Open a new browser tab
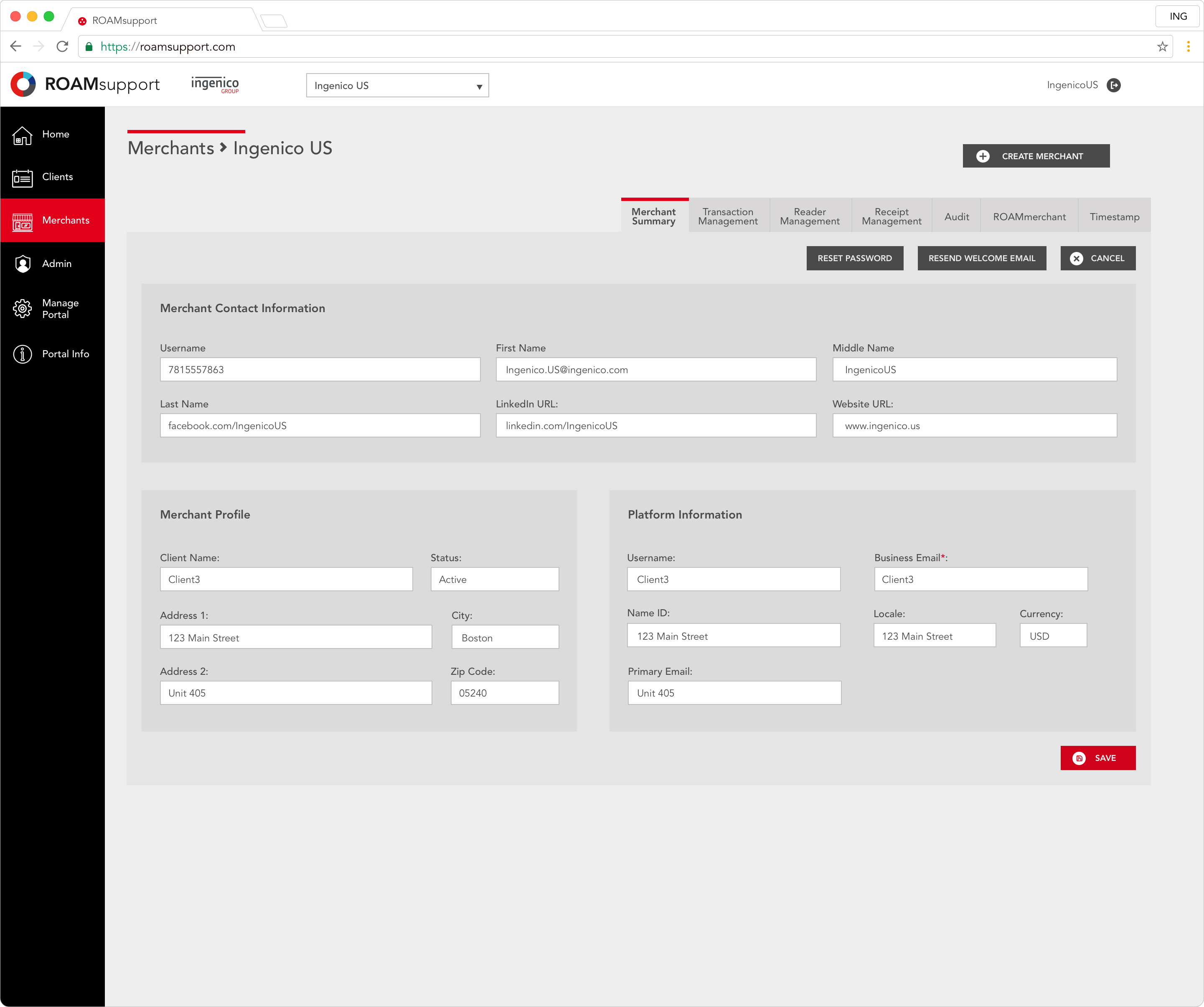 click(x=274, y=21)
